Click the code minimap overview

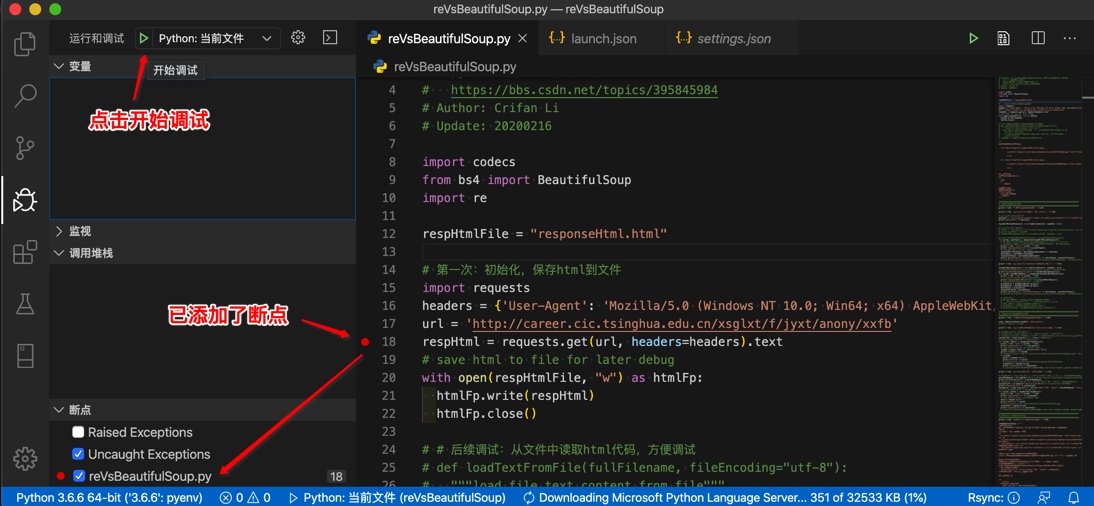(1040, 279)
